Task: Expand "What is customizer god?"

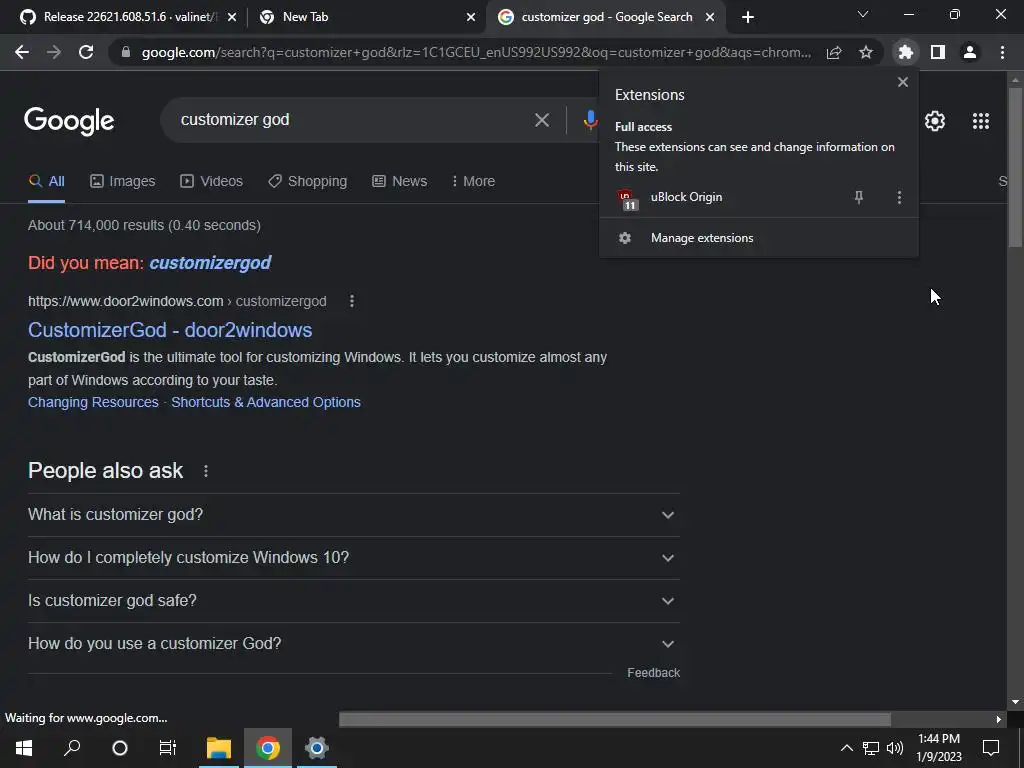Action: point(353,515)
